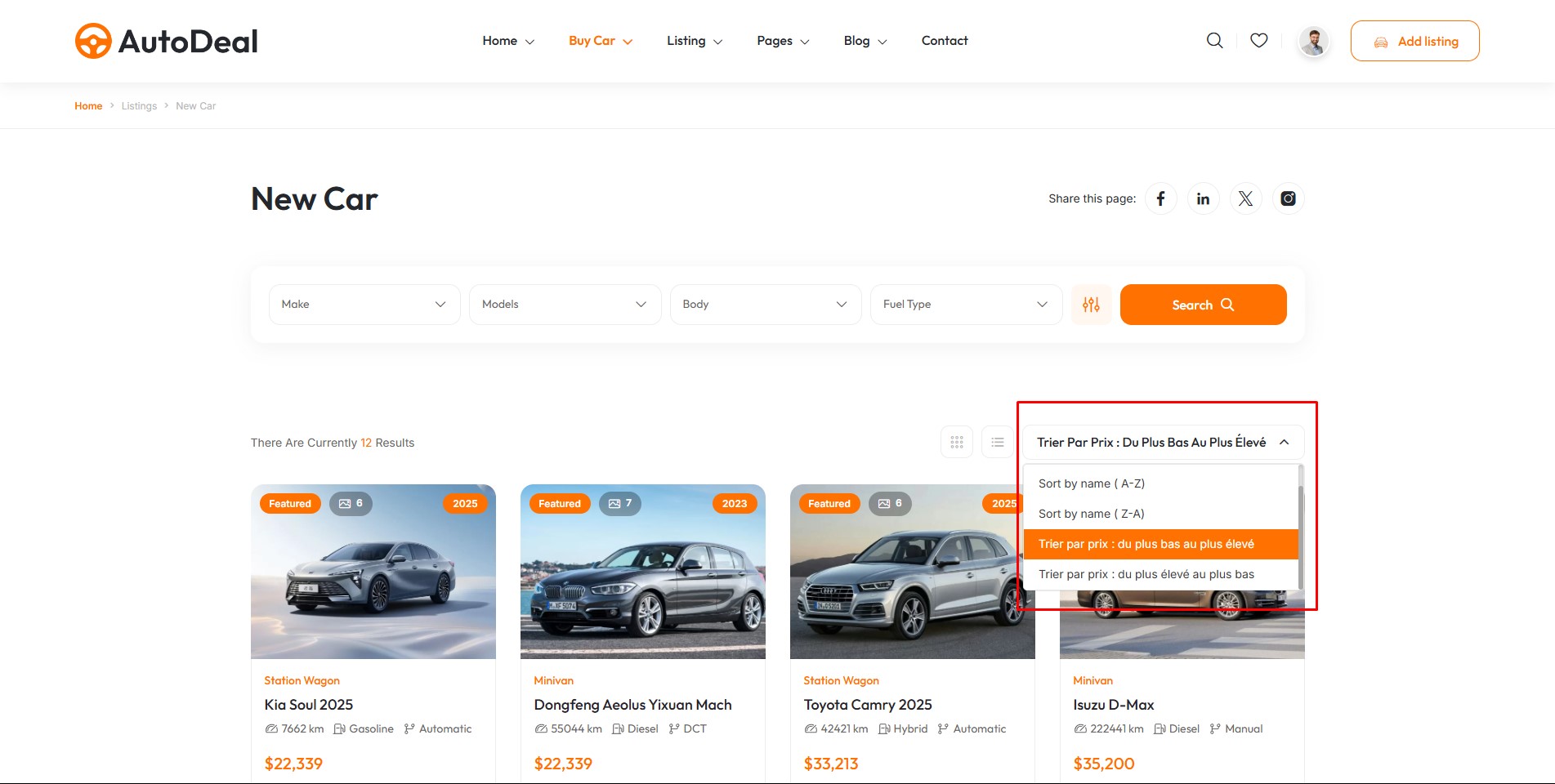Open Toyota Camry 2025 listing title
The image size is (1555, 784).
click(868, 705)
